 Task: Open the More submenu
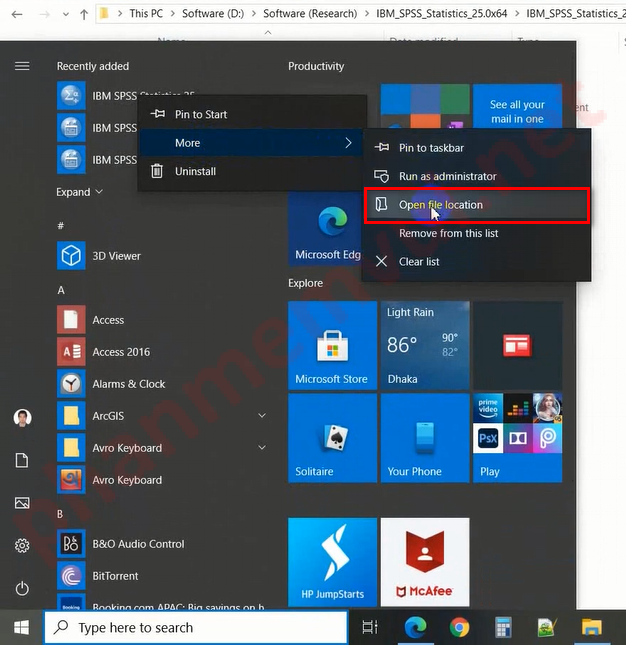click(251, 143)
